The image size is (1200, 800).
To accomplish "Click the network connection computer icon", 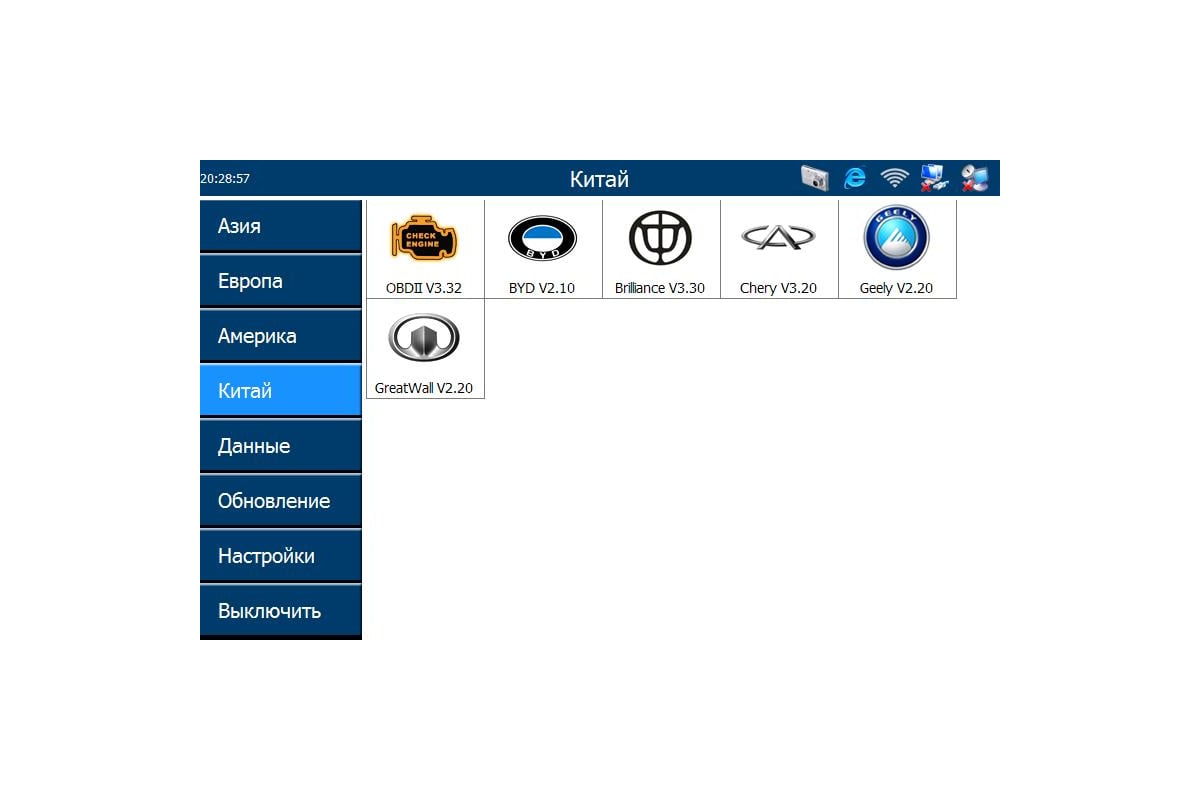I will point(934,178).
